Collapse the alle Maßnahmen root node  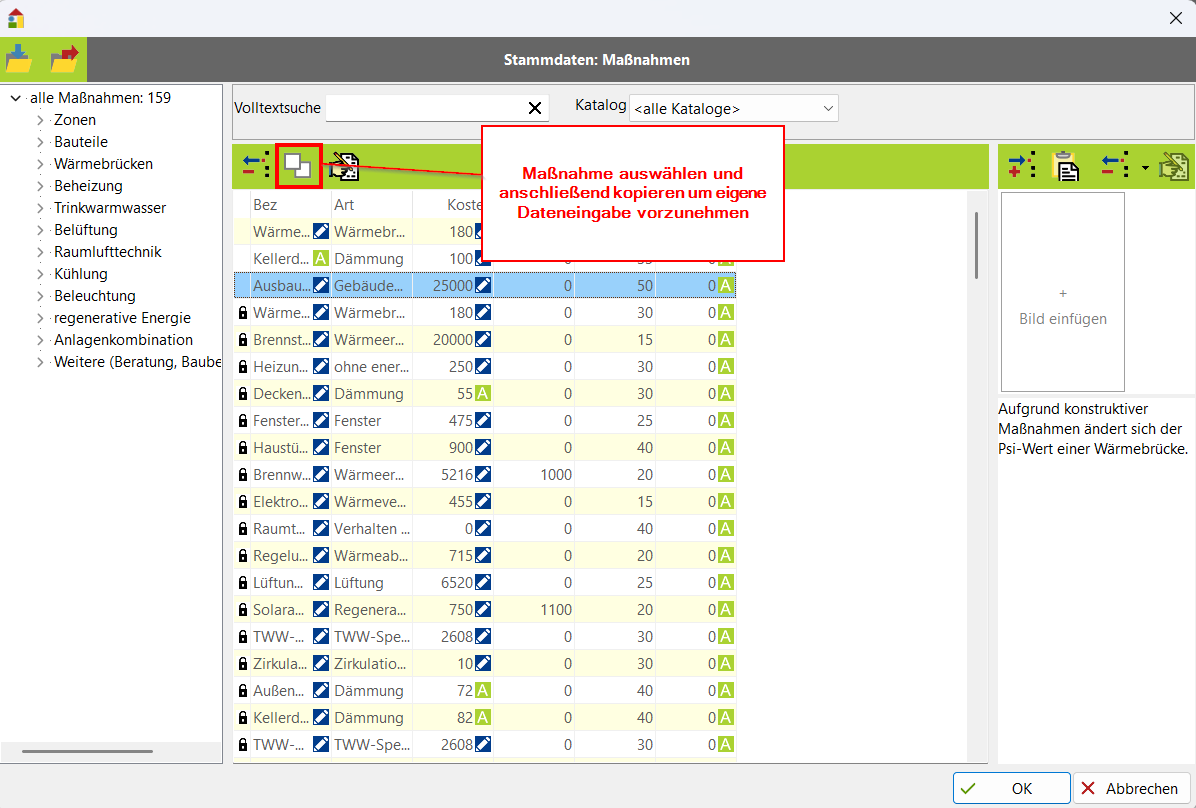coord(15,98)
